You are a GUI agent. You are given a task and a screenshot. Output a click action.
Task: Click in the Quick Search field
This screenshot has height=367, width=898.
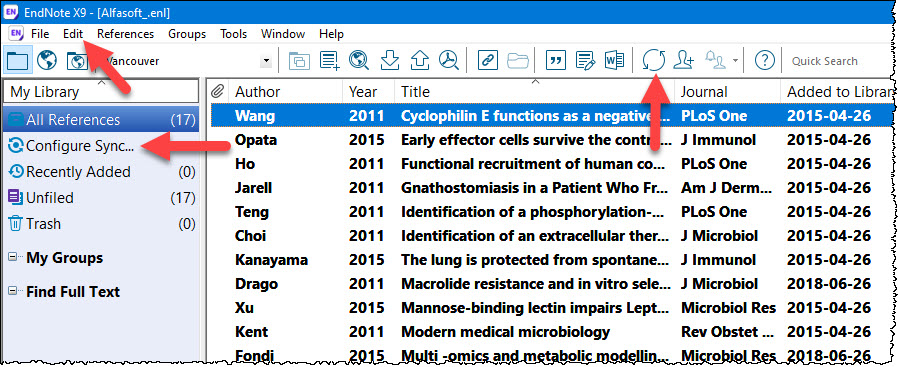coord(836,61)
